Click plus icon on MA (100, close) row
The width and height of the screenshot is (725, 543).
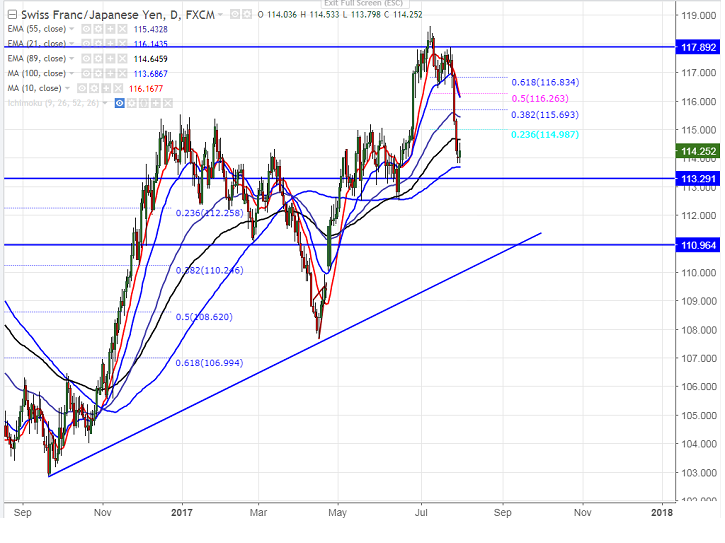[111, 74]
